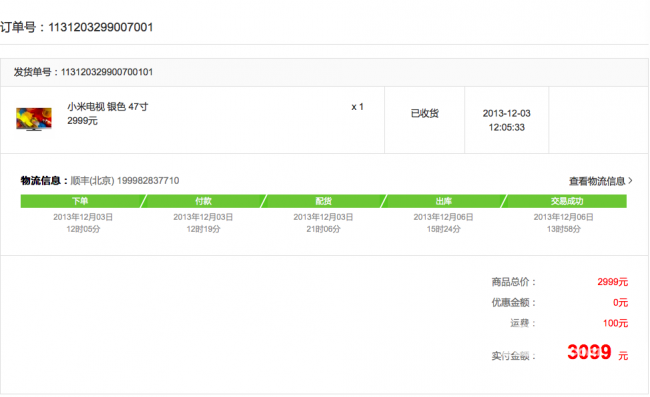
Task: Click the 2013-12-03 12:05:33 order time
Action: 507,120
